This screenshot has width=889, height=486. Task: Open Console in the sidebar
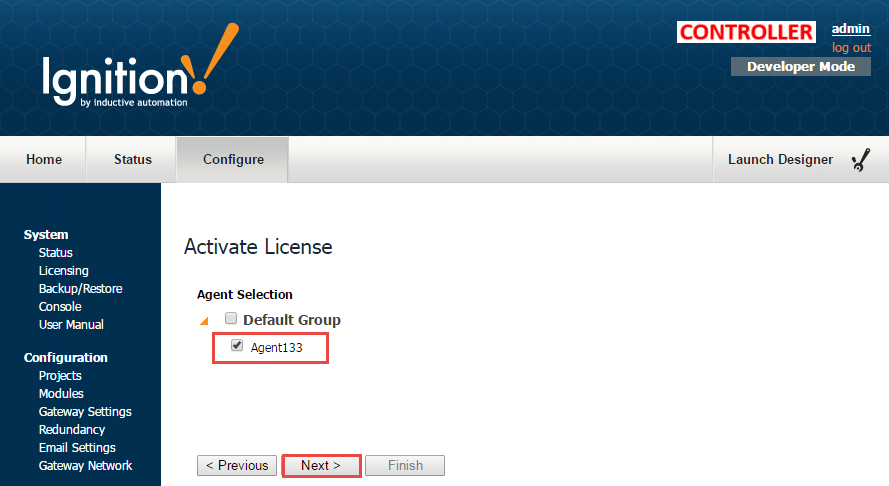tap(60, 307)
